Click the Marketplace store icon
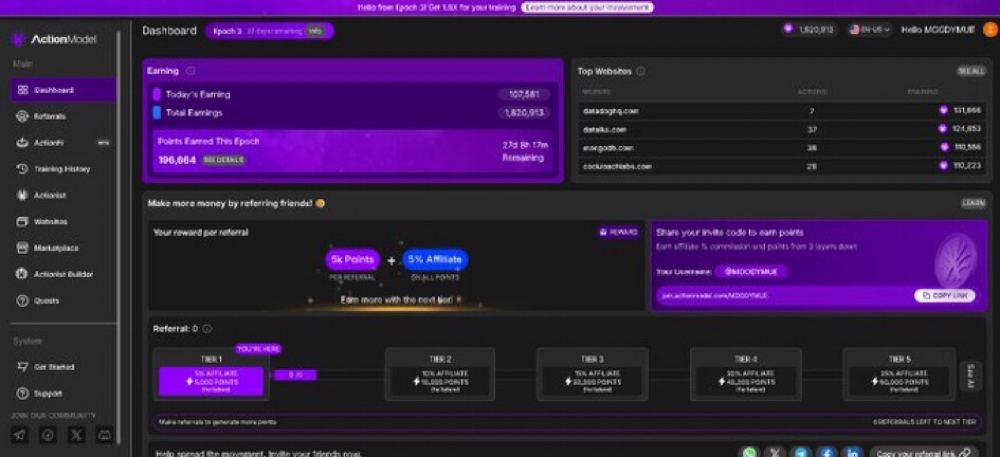The width and height of the screenshot is (1000, 457). [x=22, y=248]
